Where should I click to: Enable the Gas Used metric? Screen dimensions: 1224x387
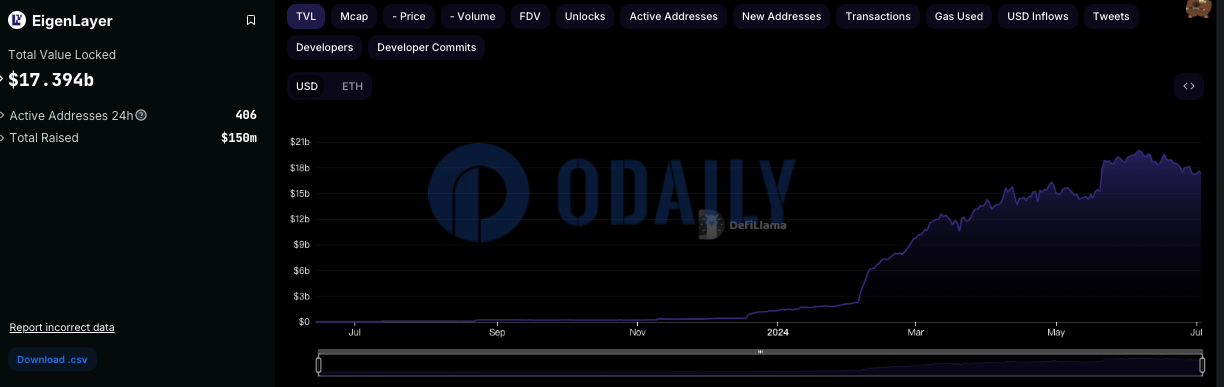pyautogui.click(x=959, y=16)
